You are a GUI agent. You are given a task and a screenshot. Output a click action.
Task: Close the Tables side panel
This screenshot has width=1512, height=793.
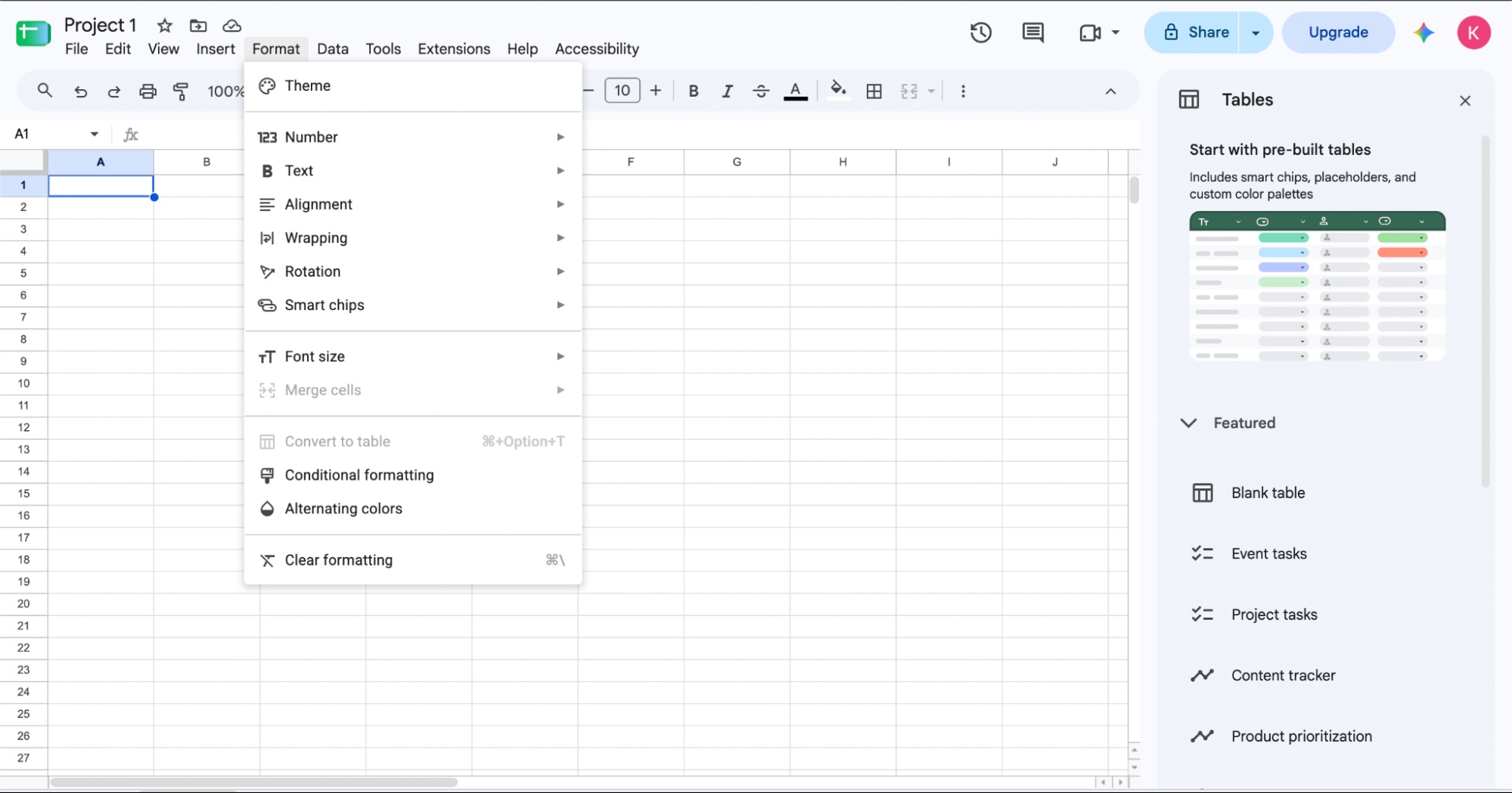(1464, 101)
